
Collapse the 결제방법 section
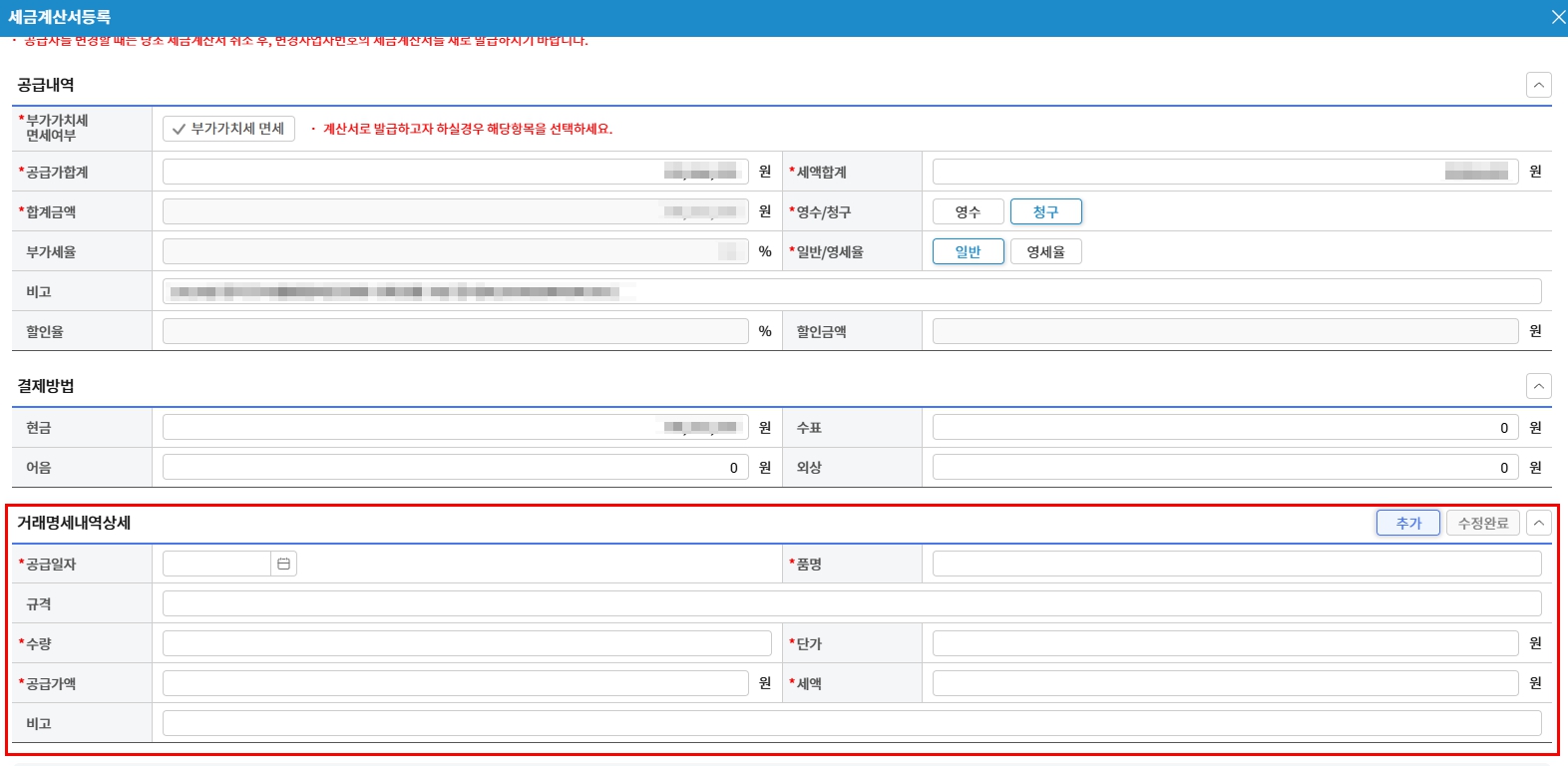pos(1538,386)
